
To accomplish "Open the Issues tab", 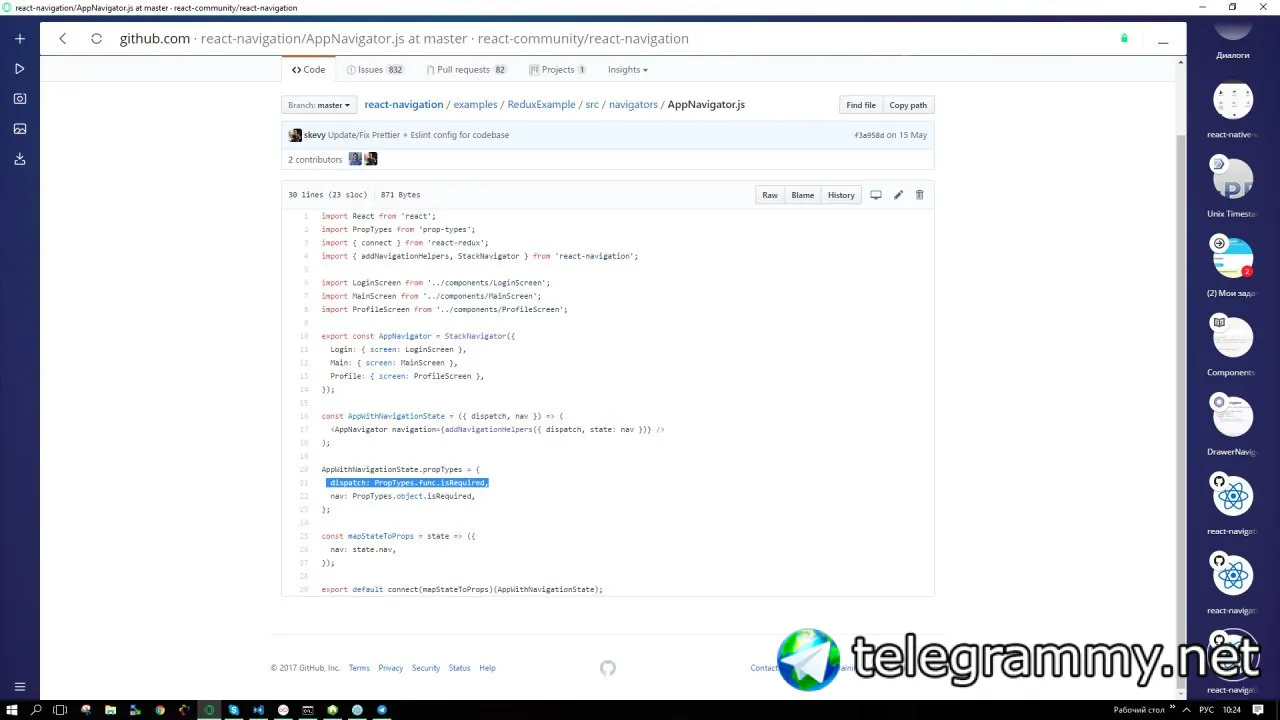I will coord(375,70).
